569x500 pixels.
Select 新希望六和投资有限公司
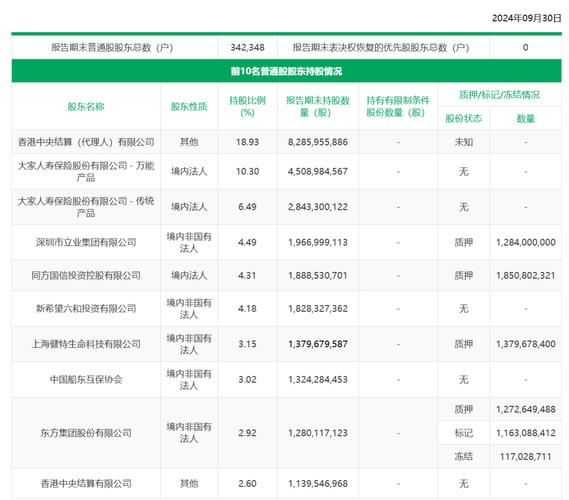tap(86, 308)
